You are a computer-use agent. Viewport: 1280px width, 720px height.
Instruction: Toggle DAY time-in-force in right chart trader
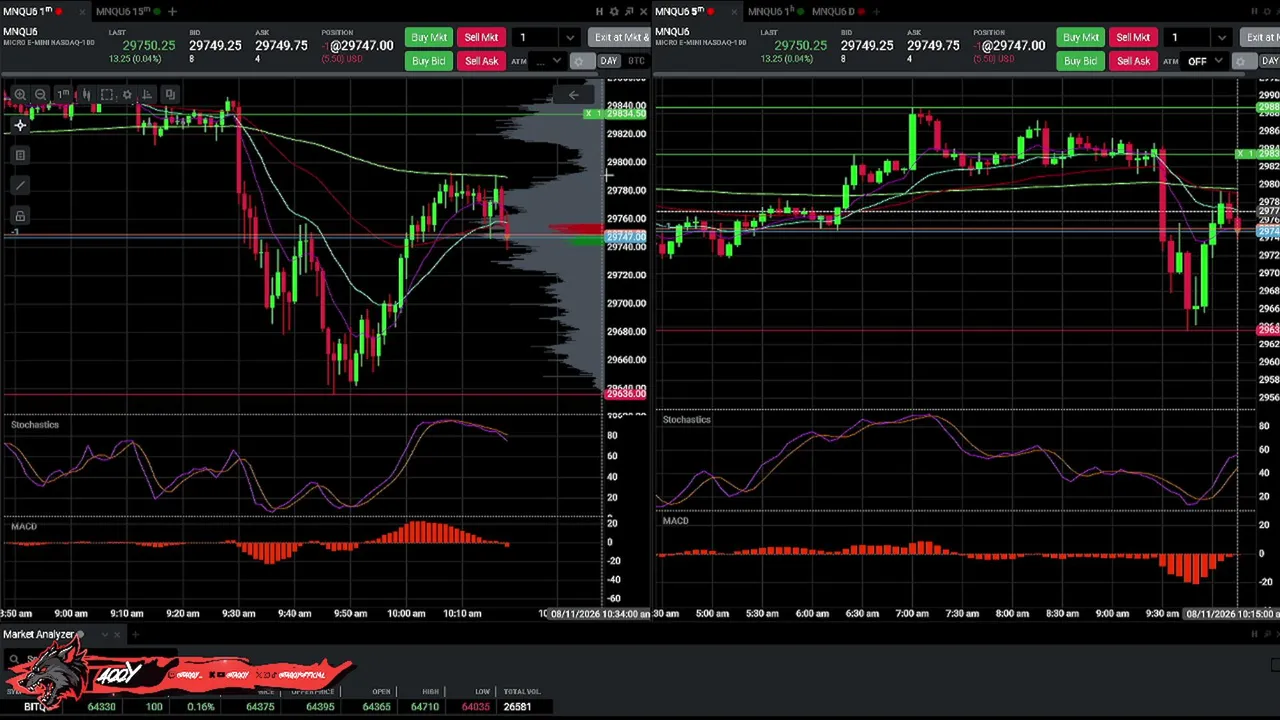click(1270, 61)
